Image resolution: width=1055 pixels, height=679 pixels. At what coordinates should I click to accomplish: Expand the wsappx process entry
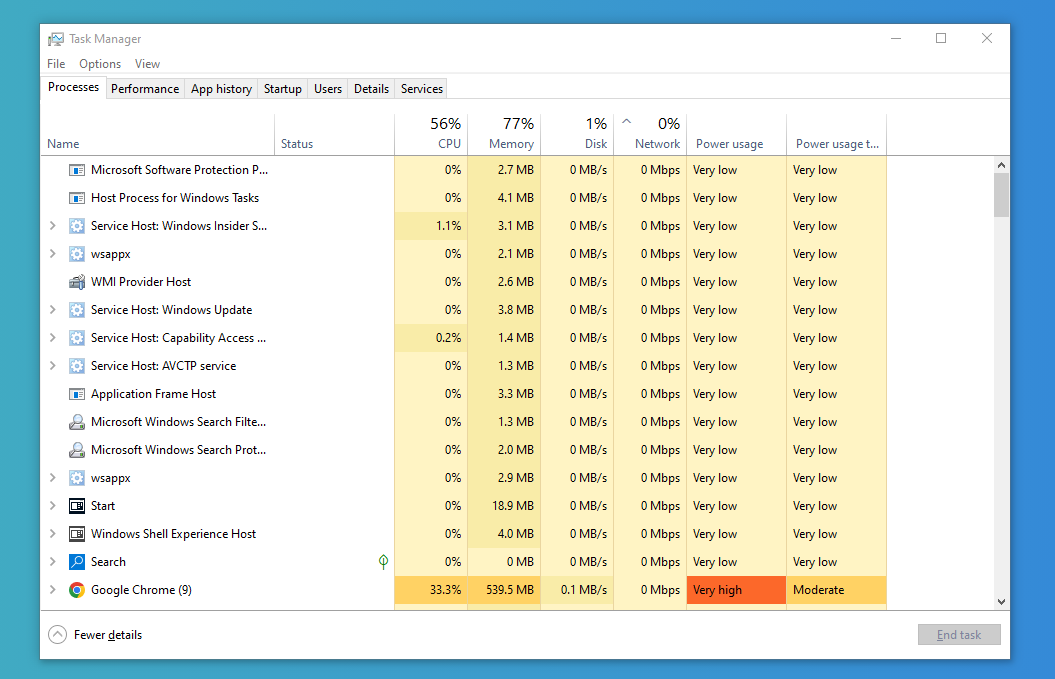click(x=53, y=254)
